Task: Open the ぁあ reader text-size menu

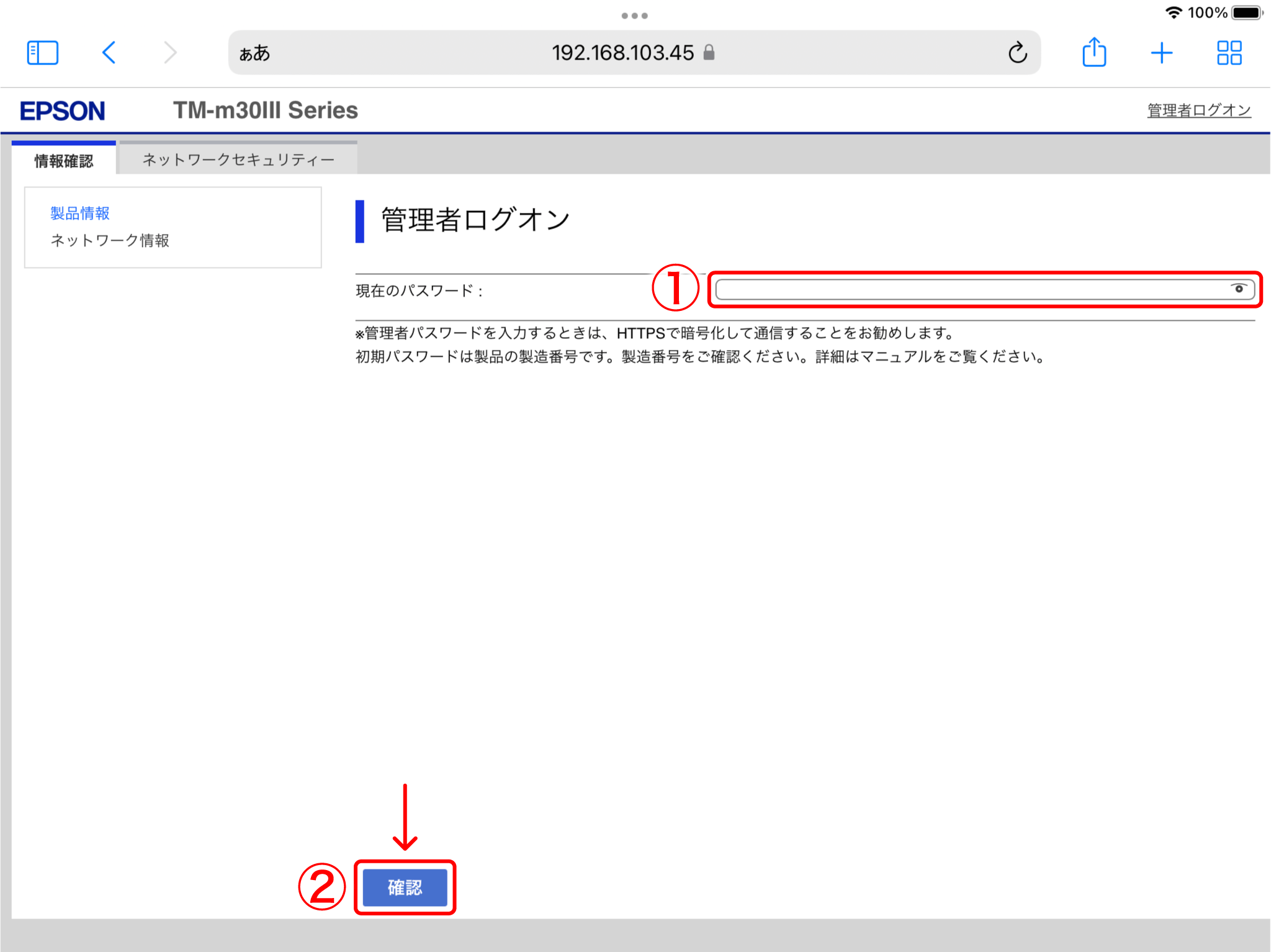Action: click(254, 53)
